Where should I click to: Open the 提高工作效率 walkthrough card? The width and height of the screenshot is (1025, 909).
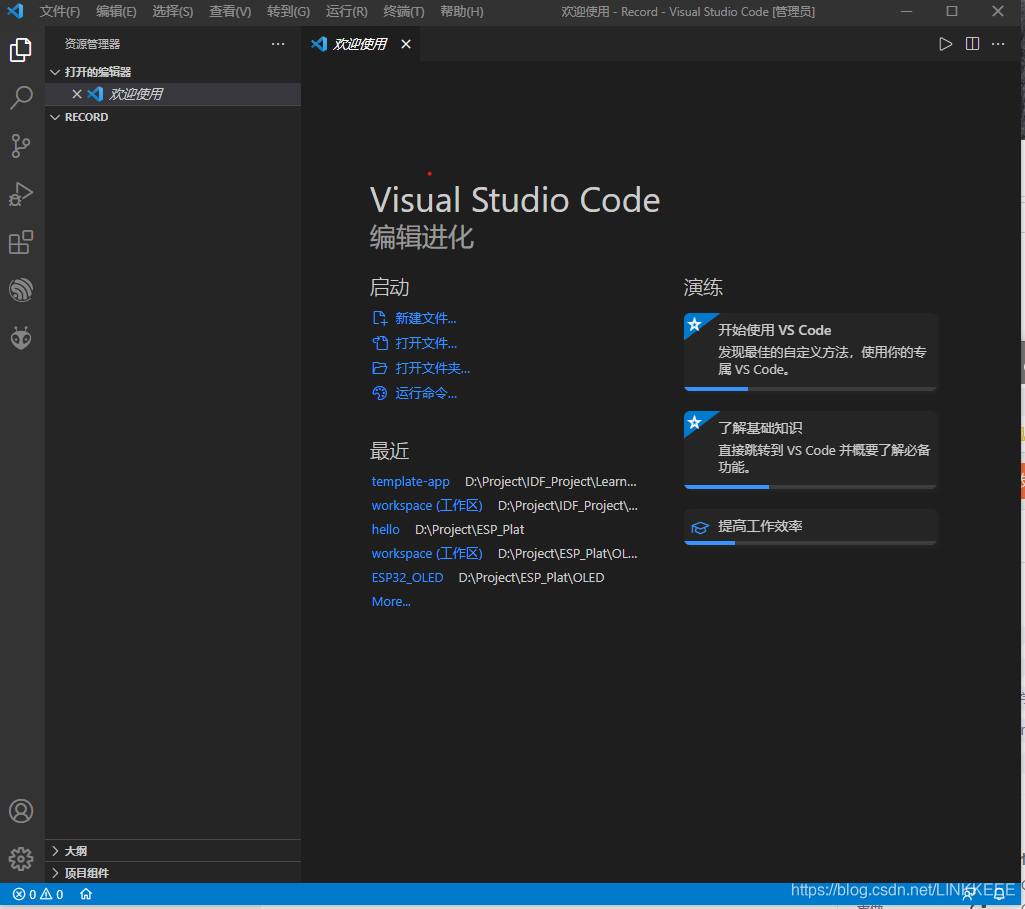point(811,527)
